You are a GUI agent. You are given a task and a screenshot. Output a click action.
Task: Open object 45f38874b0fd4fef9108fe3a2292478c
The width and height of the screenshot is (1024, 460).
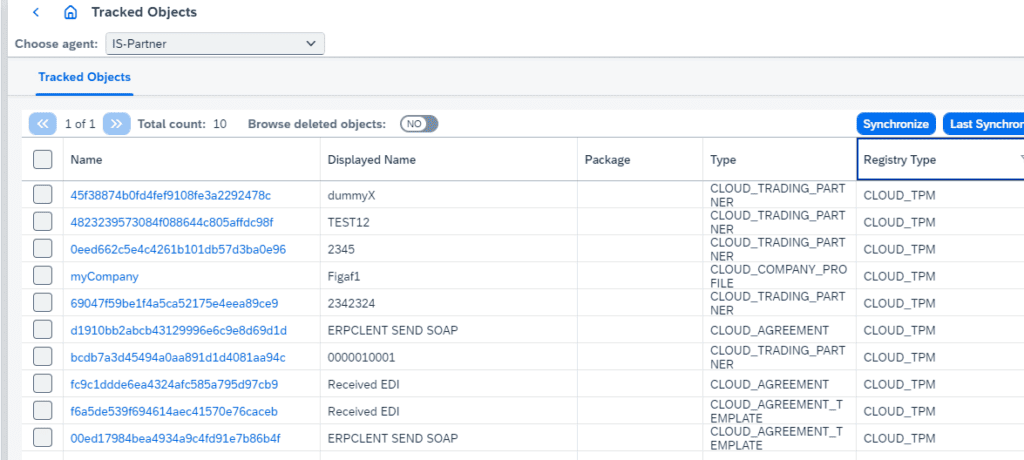pyautogui.click(x=170, y=195)
